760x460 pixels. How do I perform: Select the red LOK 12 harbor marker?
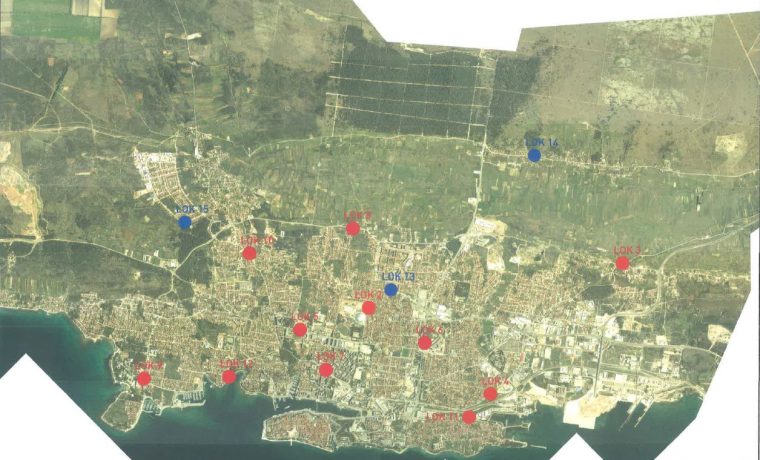coord(229,377)
